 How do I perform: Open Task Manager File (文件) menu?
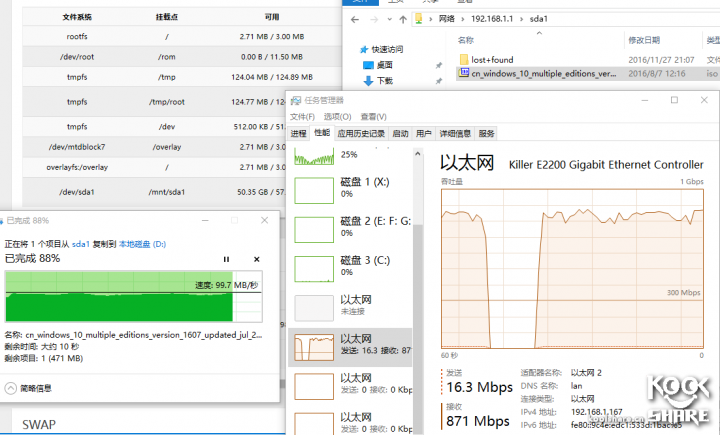302,117
